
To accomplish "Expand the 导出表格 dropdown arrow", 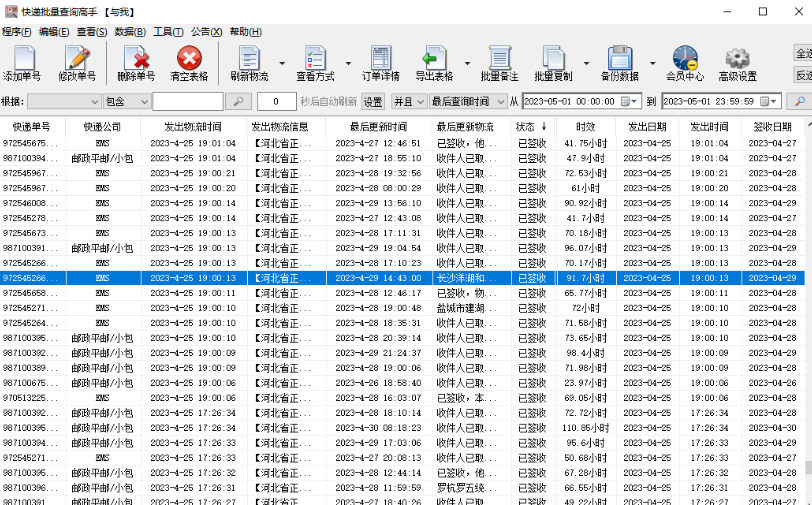I will click(467, 63).
